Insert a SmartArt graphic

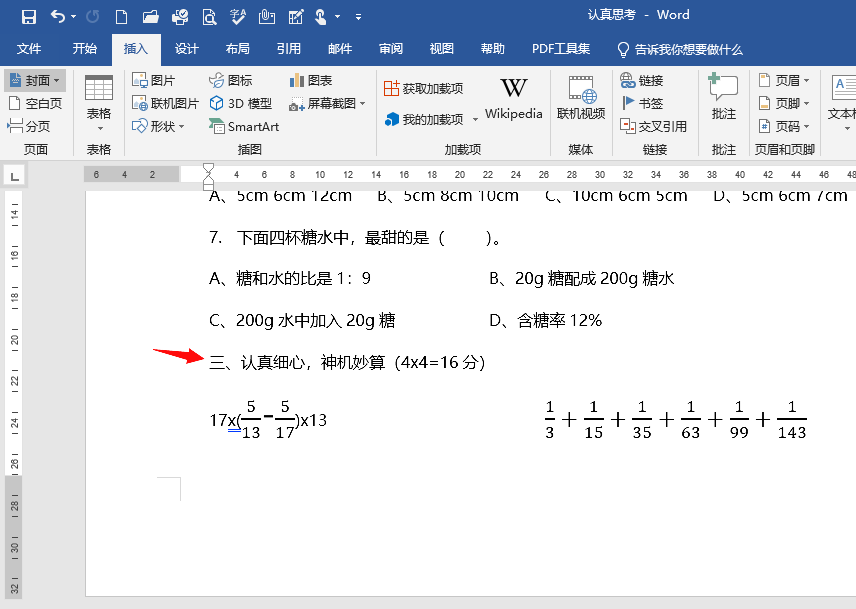[x=244, y=126]
